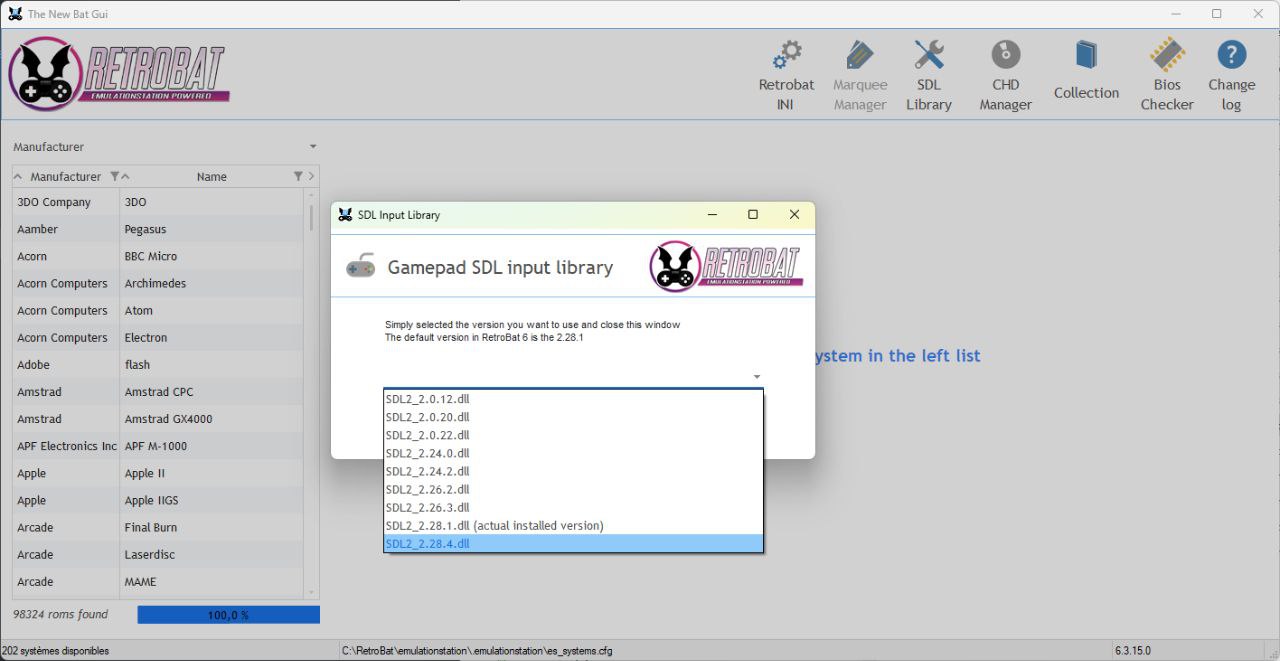The height and width of the screenshot is (661, 1280).
Task: Click the roms scan progress bar
Action: tap(228, 615)
